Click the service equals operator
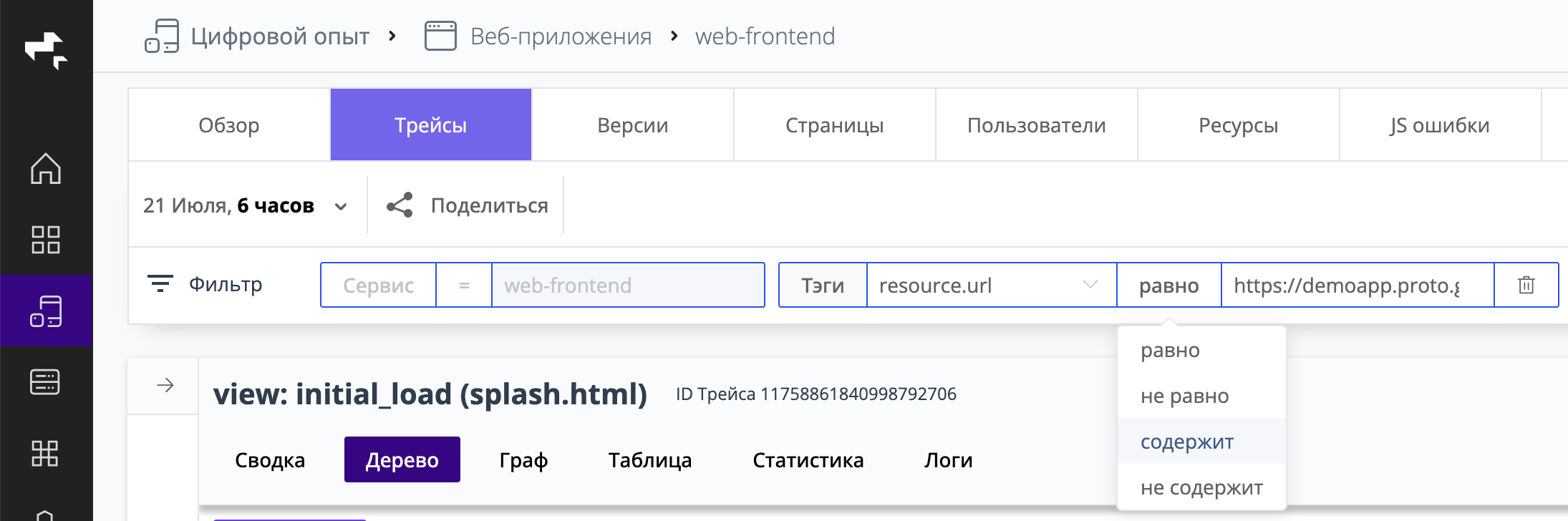Screen dimensions: 1568x521 click(x=464, y=285)
